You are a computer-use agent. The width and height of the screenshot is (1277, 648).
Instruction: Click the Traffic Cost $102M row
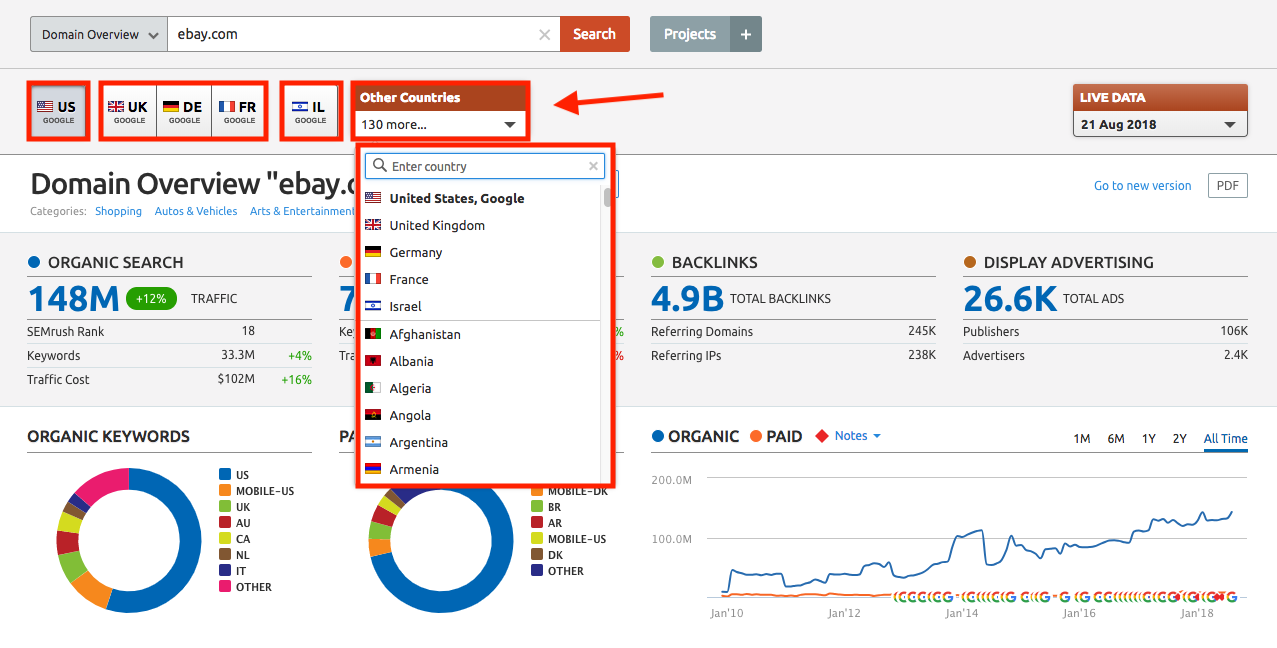[x=169, y=379]
